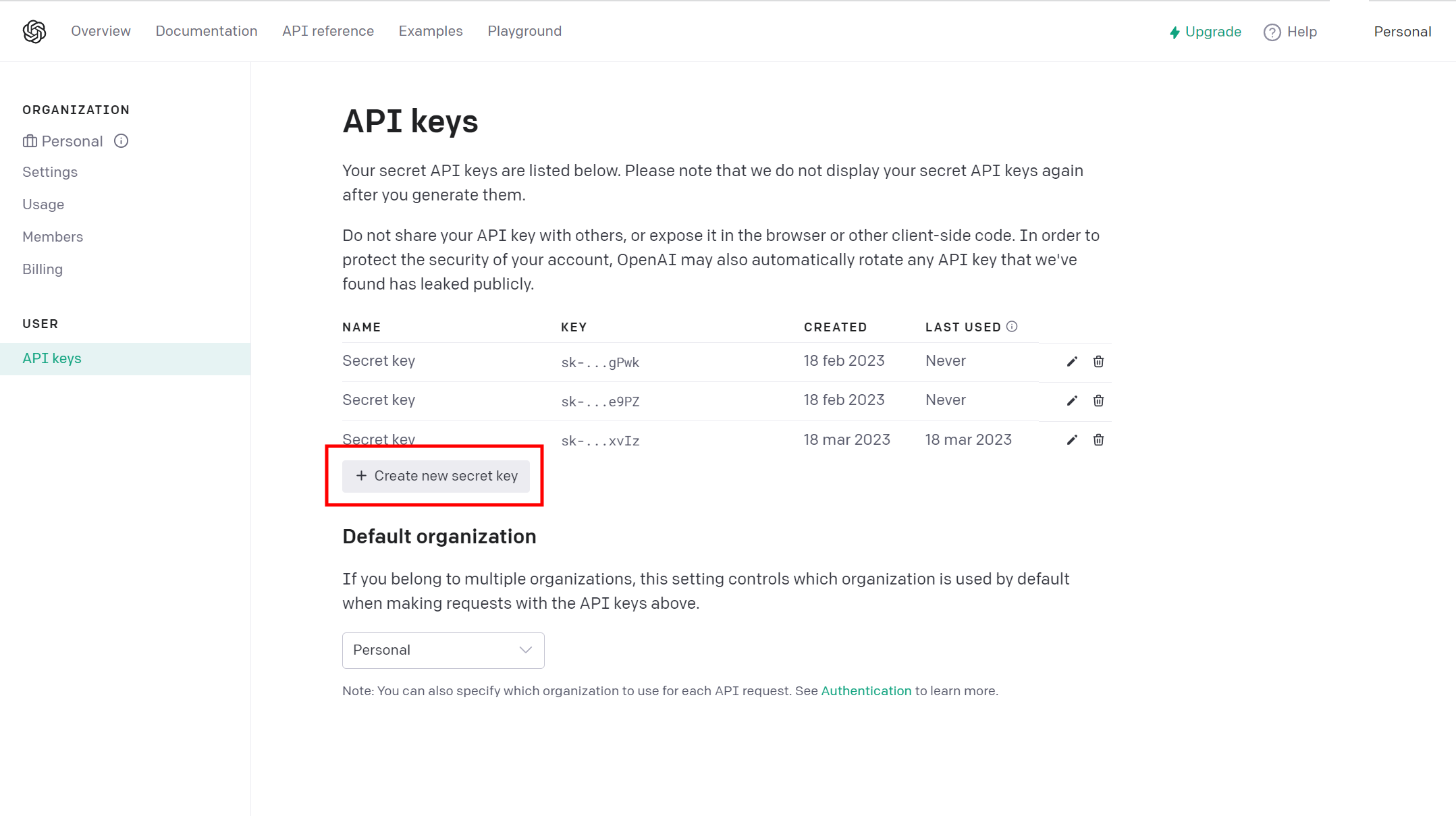1456x816 pixels.
Task: Click the OpenAI logo icon
Action: pos(33,31)
